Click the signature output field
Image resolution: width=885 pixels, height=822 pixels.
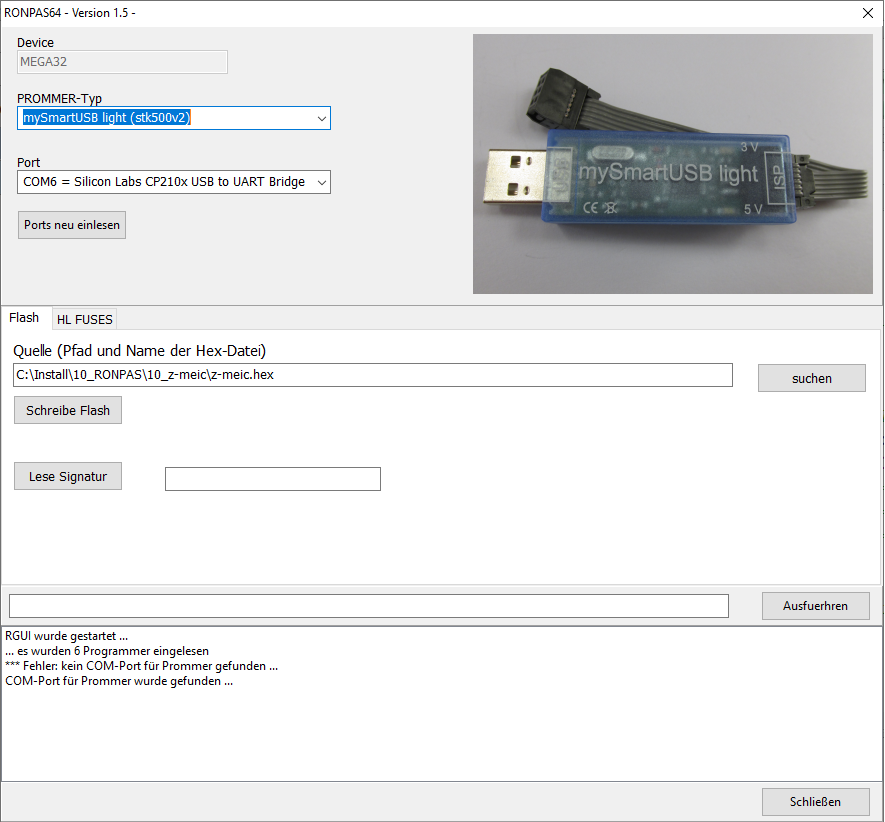point(273,479)
